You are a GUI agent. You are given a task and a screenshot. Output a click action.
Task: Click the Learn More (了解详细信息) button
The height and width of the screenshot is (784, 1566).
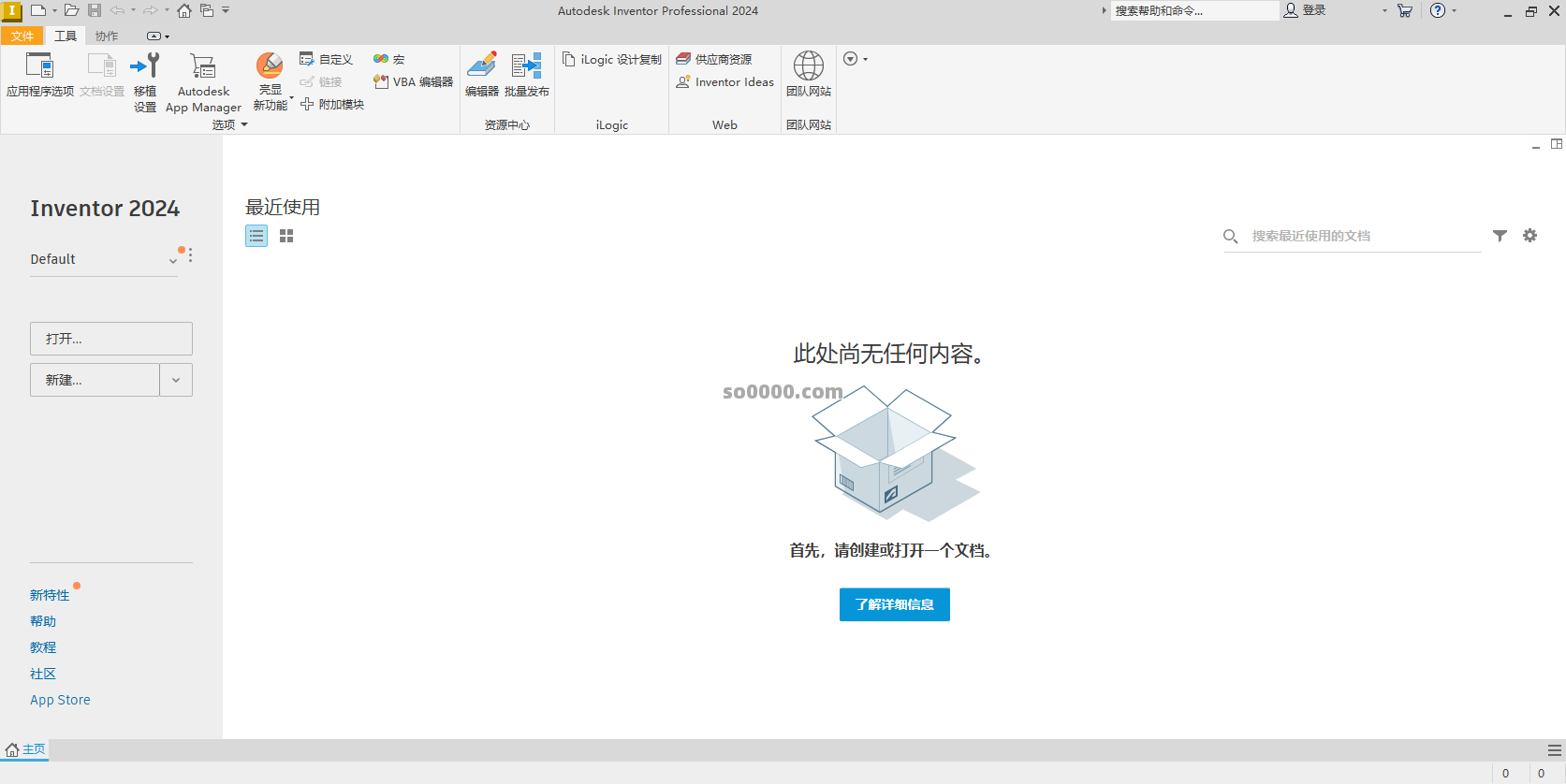pos(894,604)
